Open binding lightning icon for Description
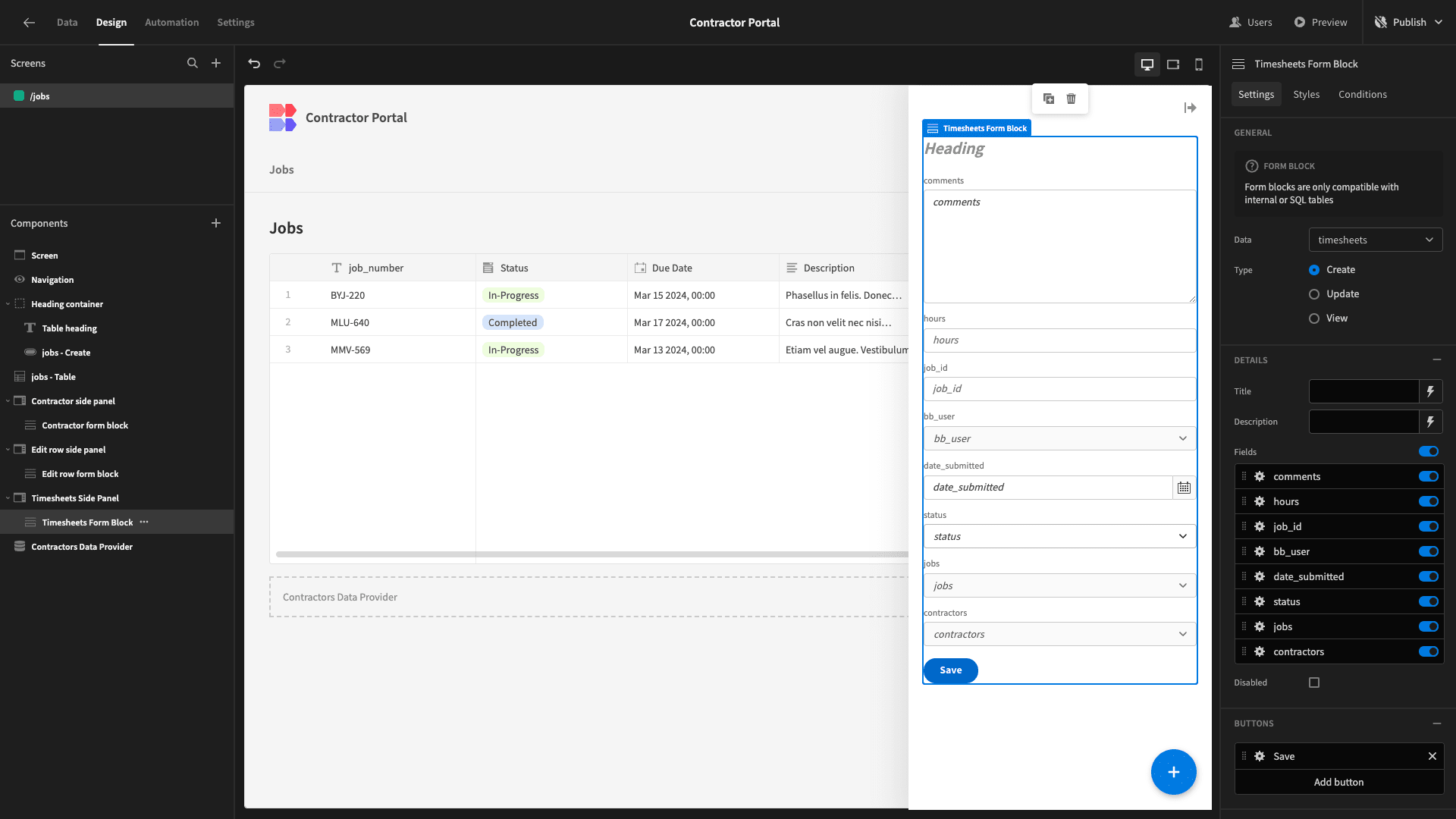This screenshot has height=819, width=1456. click(1430, 422)
